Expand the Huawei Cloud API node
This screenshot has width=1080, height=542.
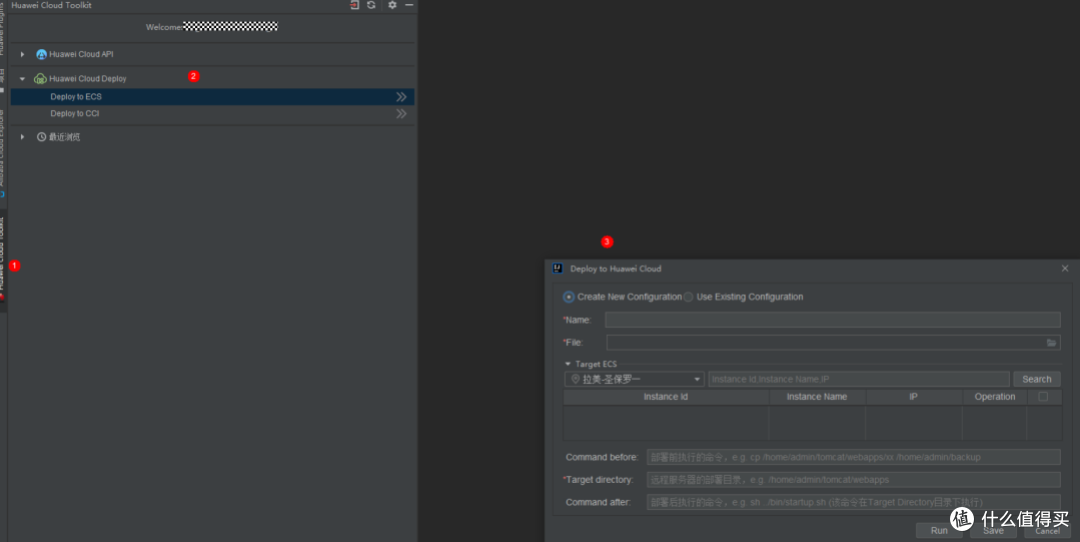pyautogui.click(x=23, y=54)
